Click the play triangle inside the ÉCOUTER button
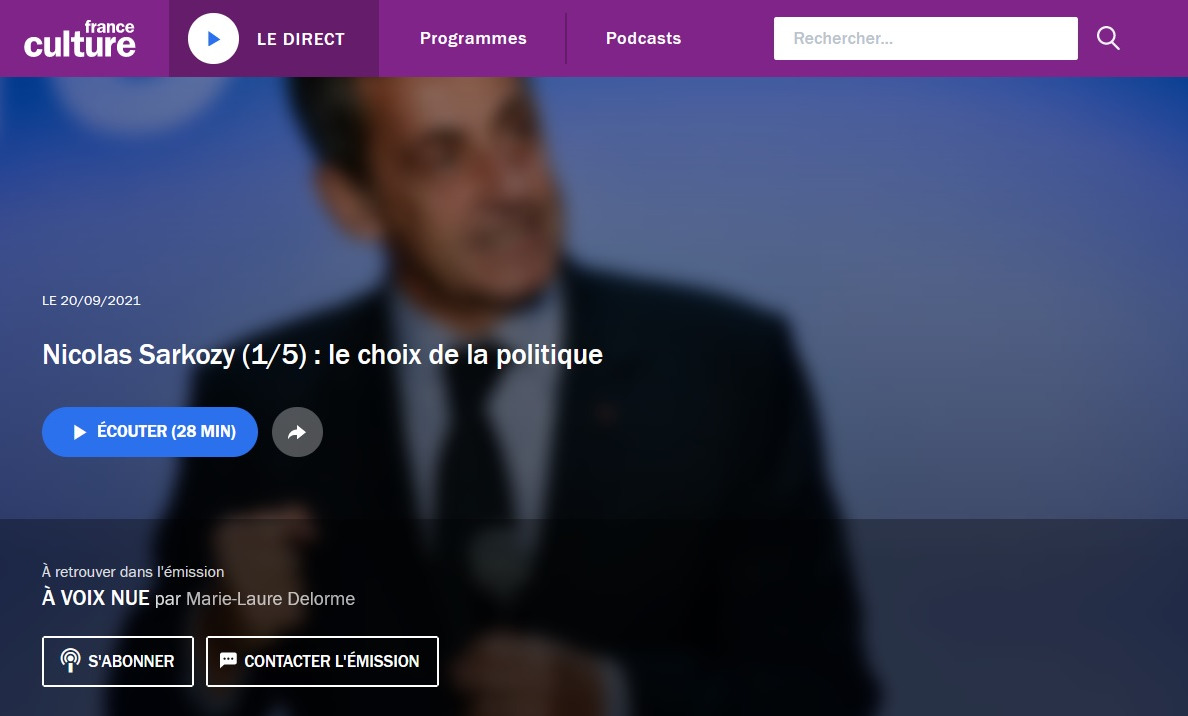 80,432
